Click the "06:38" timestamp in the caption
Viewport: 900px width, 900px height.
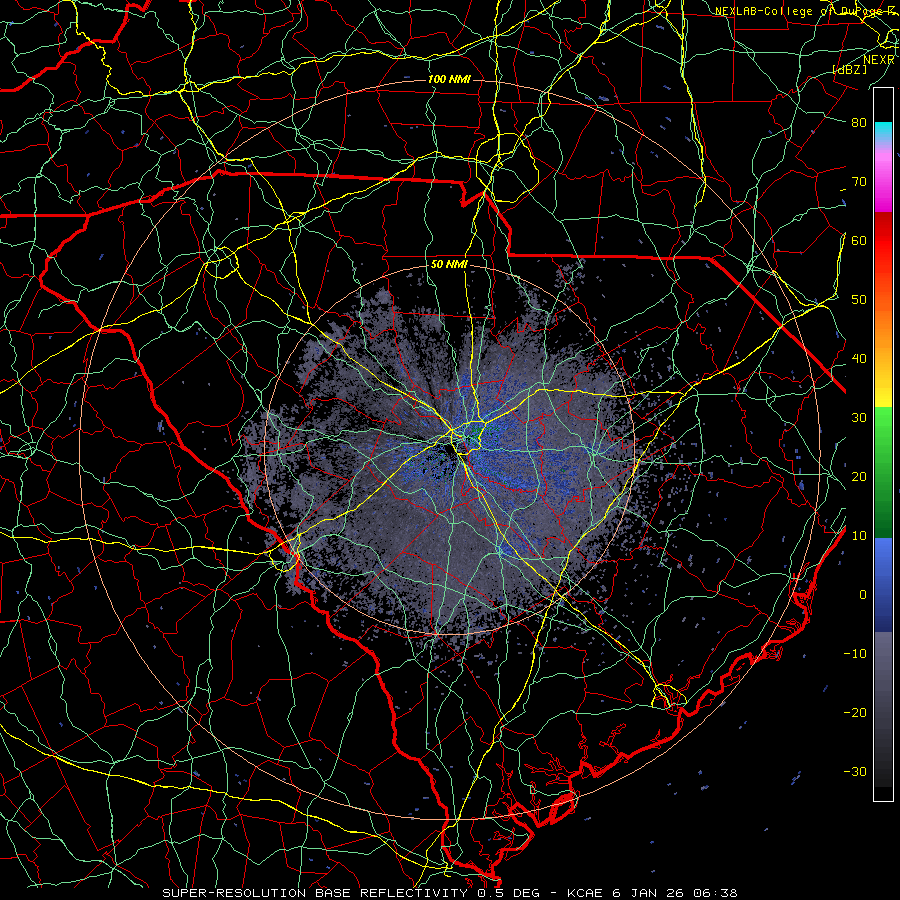click(x=716, y=893)
